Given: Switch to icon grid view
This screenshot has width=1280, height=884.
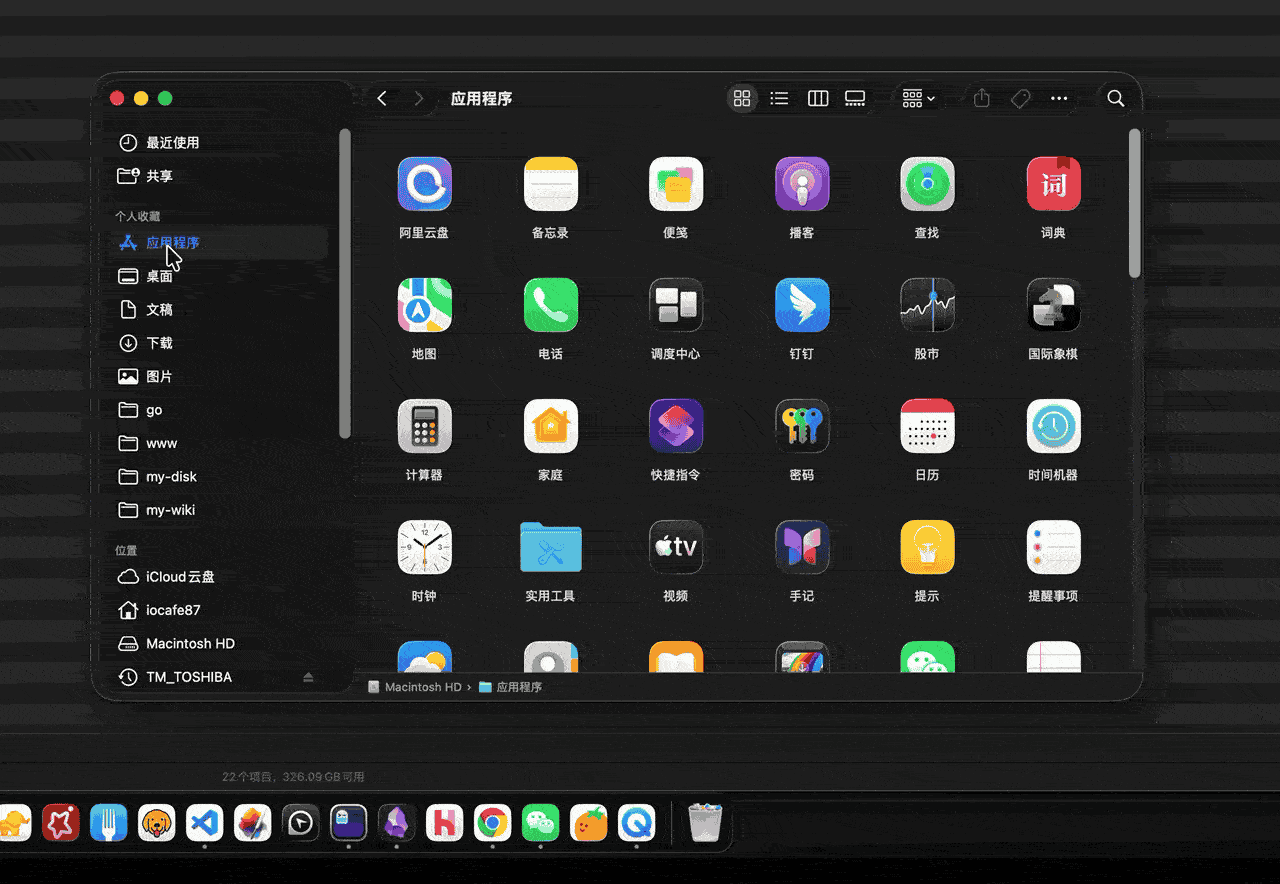Looking at the screenshot, I should pos(742,98).
